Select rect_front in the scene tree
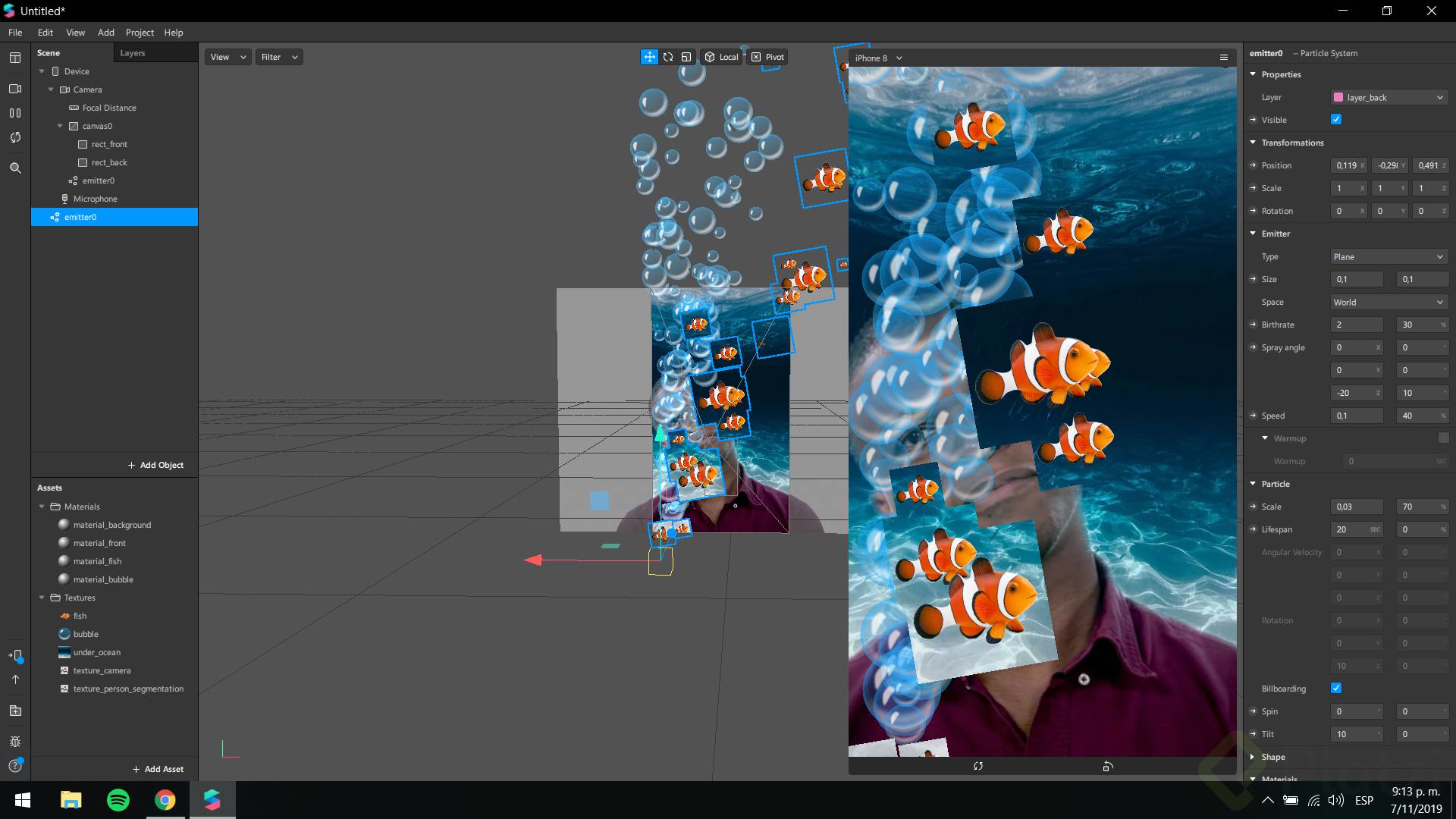 [x=109, y=144]
